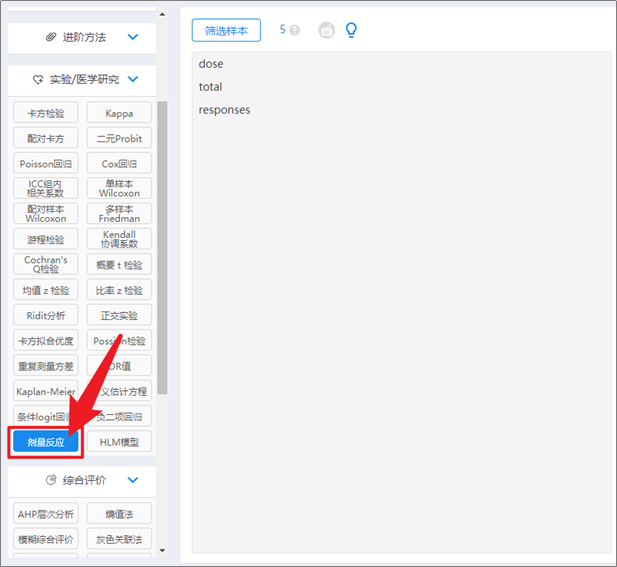Image resolution: width=617 pixels, height=567 pixels.
Task: Select the Poisson回归 method
Action: (x=46, y=163)
